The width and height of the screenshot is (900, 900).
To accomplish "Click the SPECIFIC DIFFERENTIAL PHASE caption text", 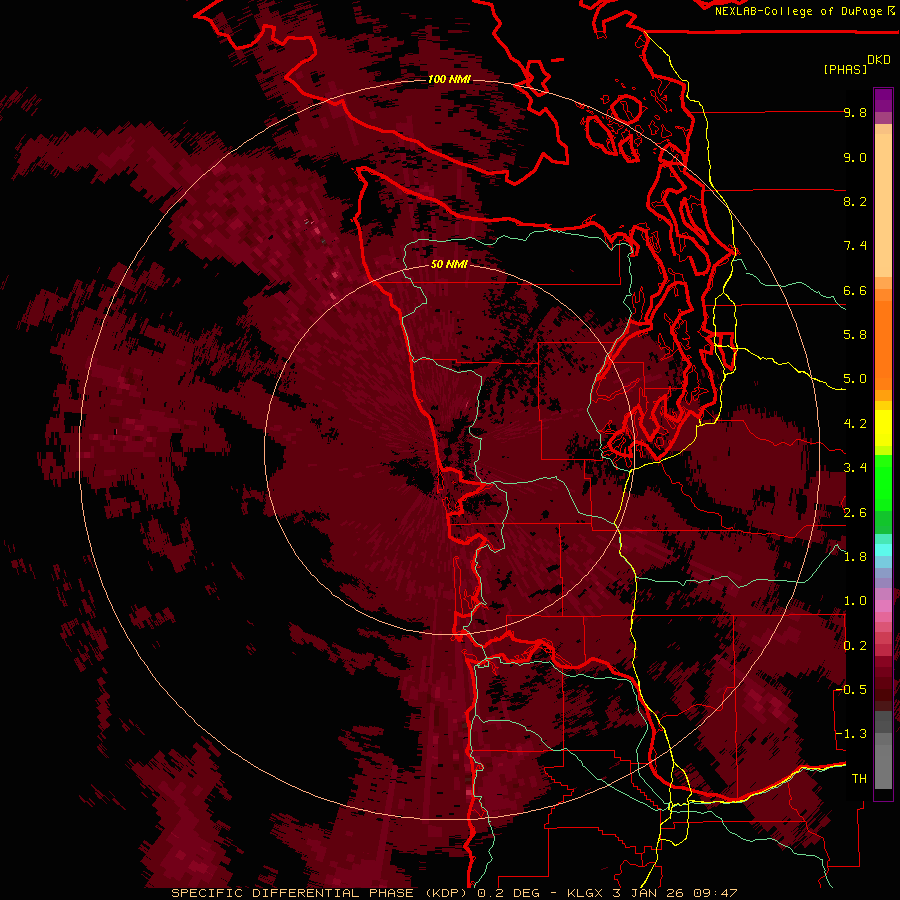I will [292, 893].
